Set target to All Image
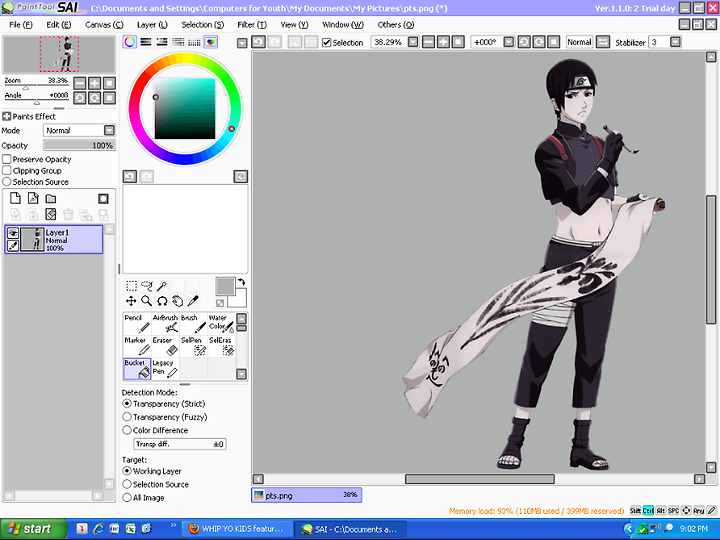 pyautogui.click(x=127, y=497)
